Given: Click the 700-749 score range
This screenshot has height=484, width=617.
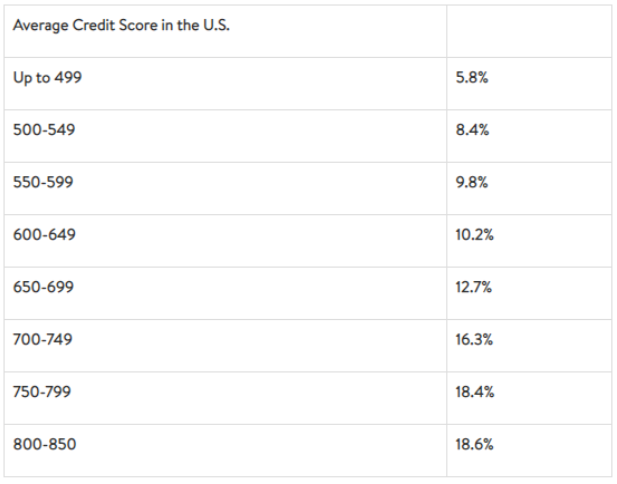Looking at the screenshot, I should [x=42, y=340].
